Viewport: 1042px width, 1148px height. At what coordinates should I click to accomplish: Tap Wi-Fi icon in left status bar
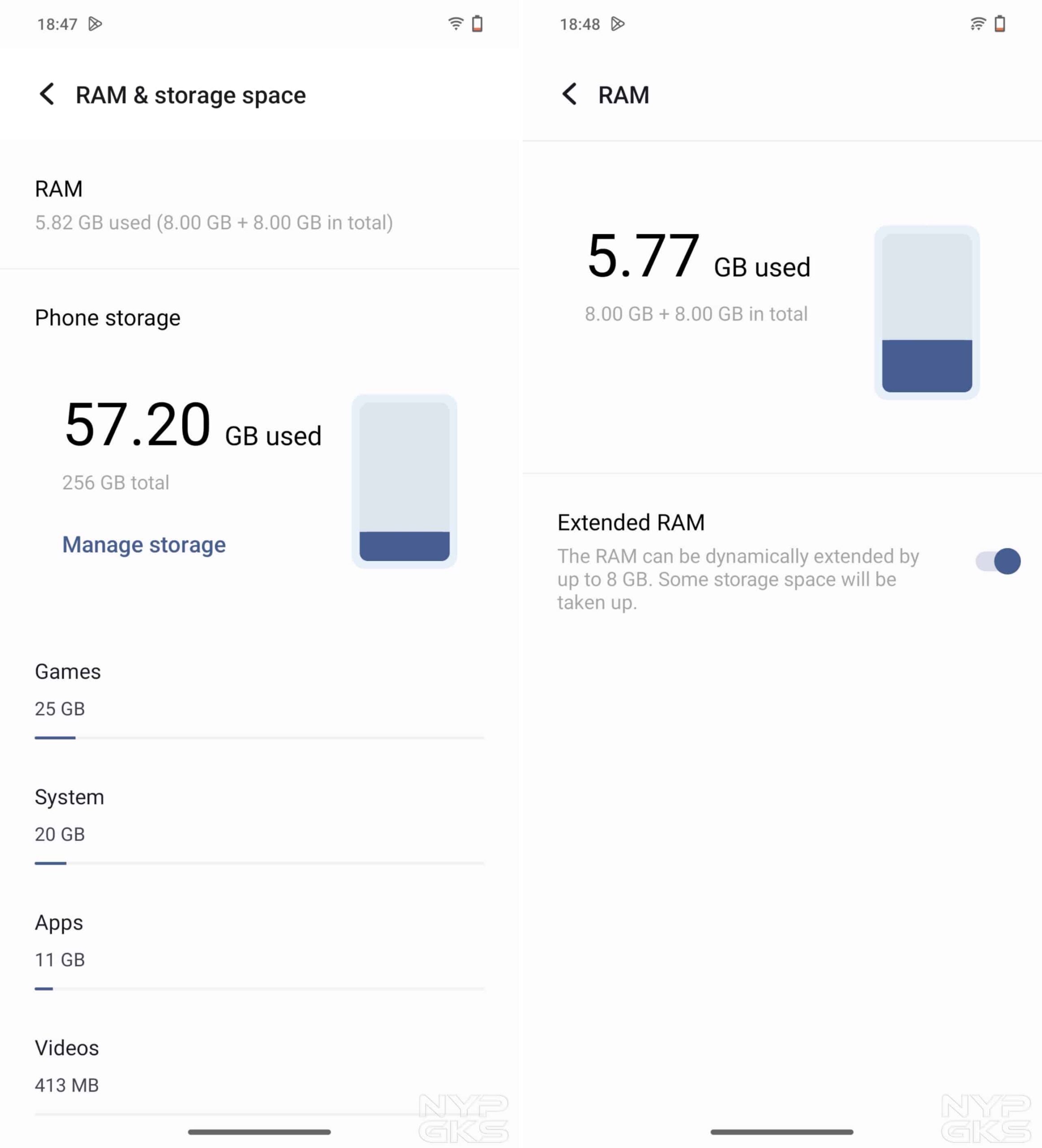[x=456, y=24]
